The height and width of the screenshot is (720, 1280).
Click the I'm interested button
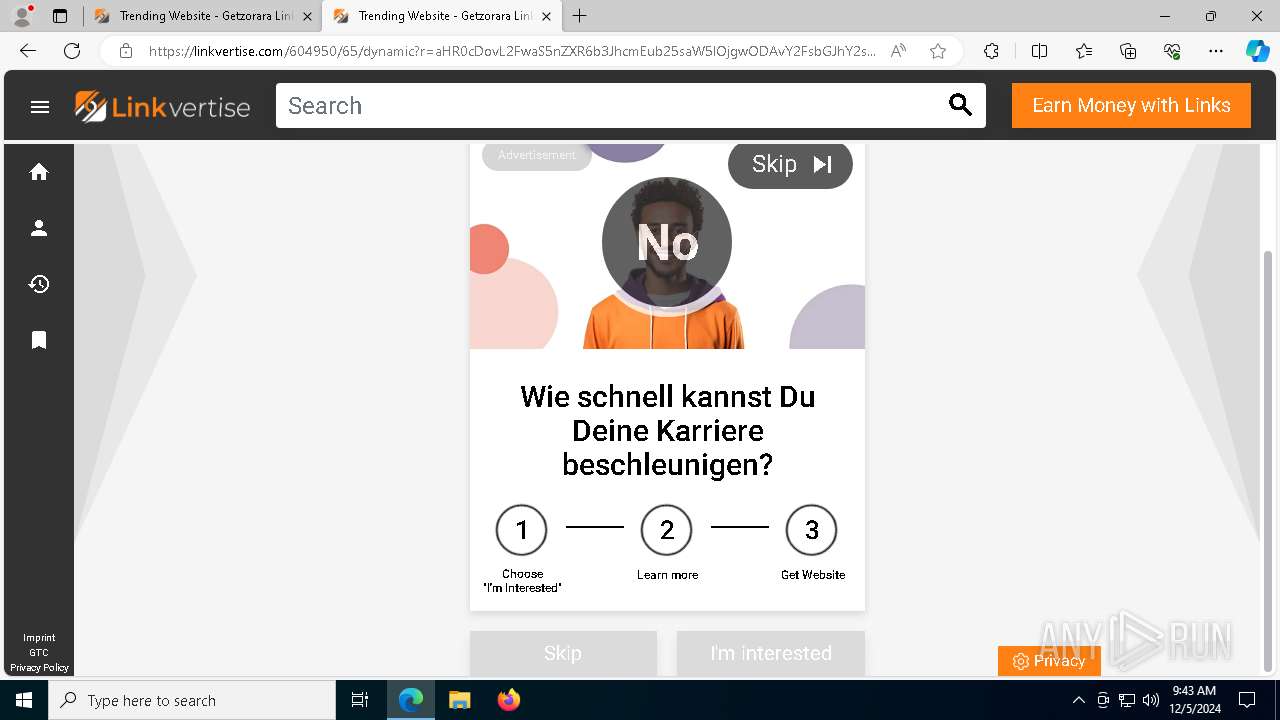[x=770, y=653]
